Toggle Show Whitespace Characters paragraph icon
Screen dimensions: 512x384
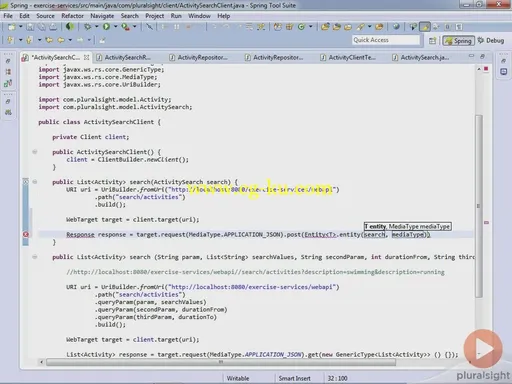[x=459, y=27]
